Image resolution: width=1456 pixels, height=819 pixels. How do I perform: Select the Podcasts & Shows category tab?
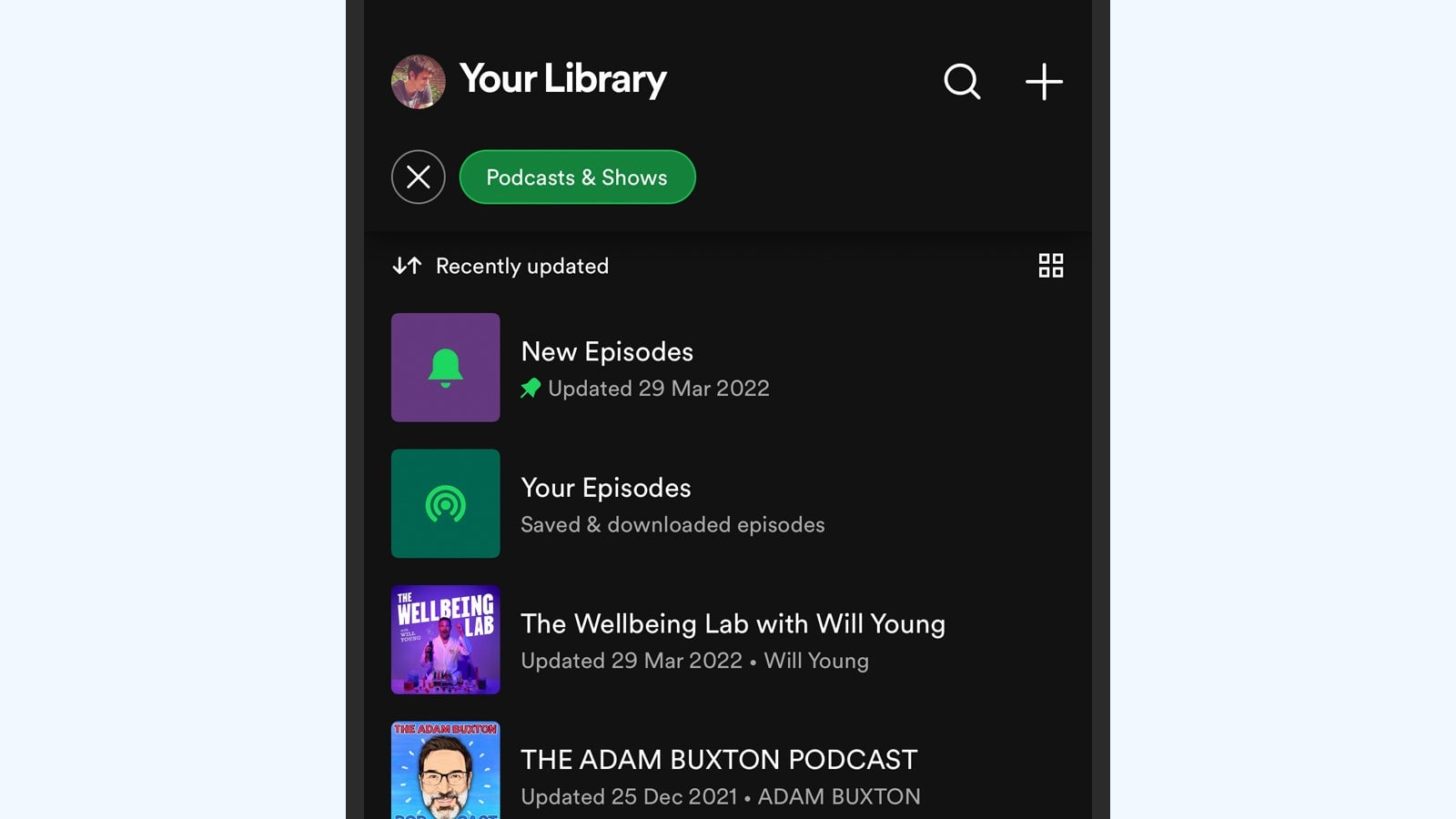coord(577,177)
